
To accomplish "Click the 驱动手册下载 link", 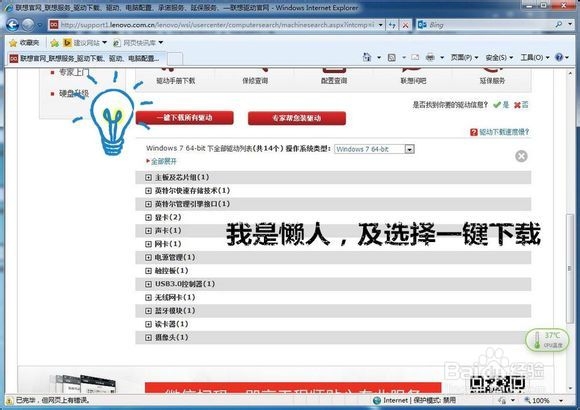I will pos(176,81).
